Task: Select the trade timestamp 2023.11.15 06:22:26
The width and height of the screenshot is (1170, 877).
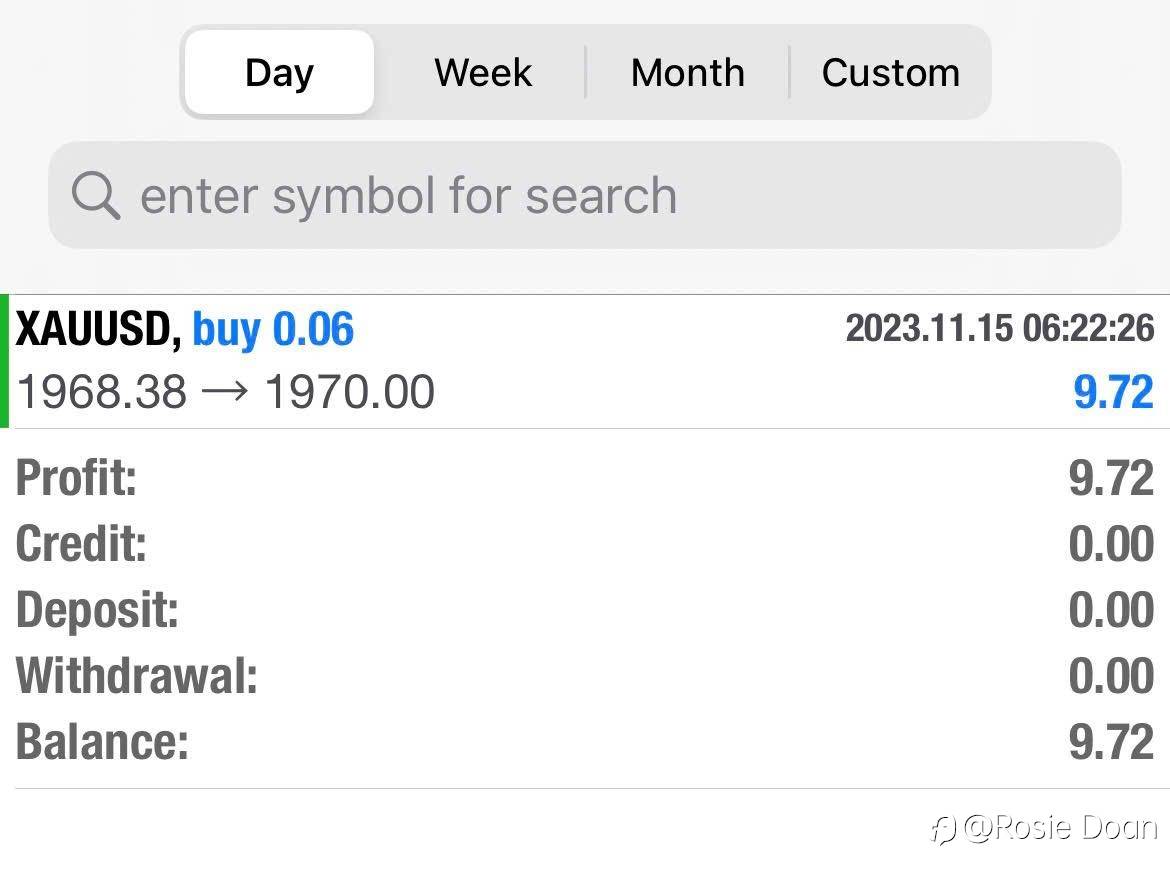Action: tap(999, 328)
